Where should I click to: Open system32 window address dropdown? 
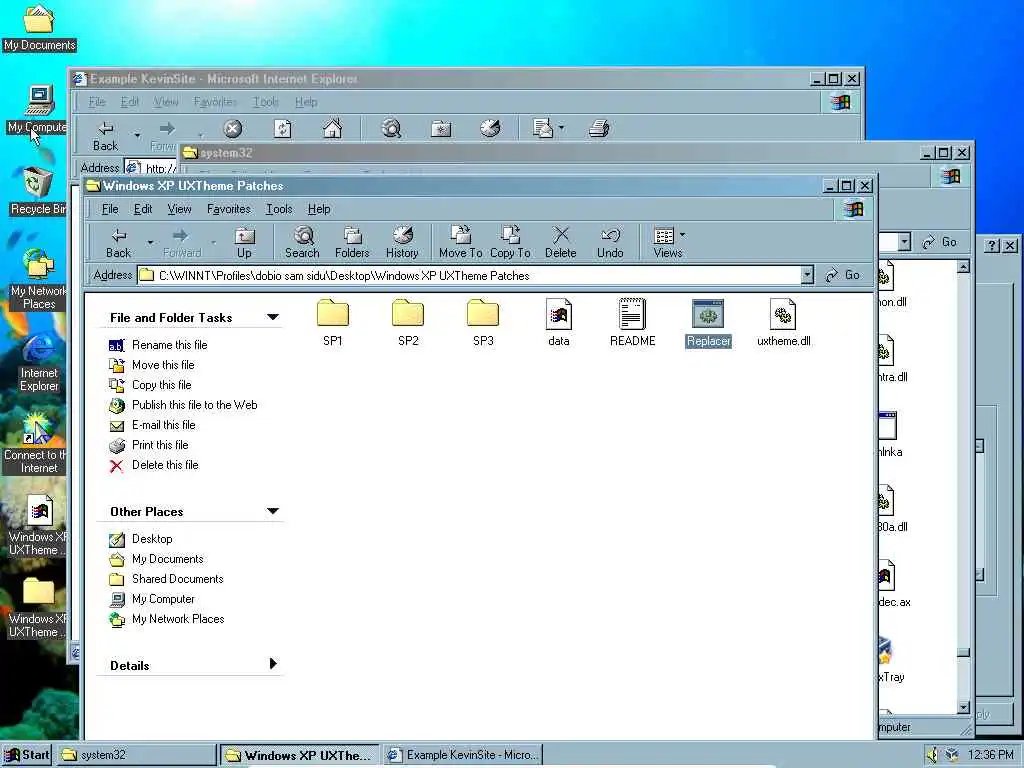coord(904,242)
